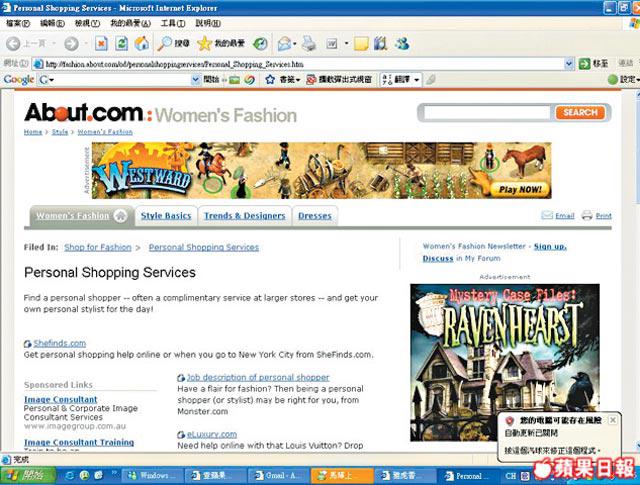This screenshot has height=485, width=640.
Task: Open Job description of personal shopper link
Action: pyautogui.click(x=258, y=378)
